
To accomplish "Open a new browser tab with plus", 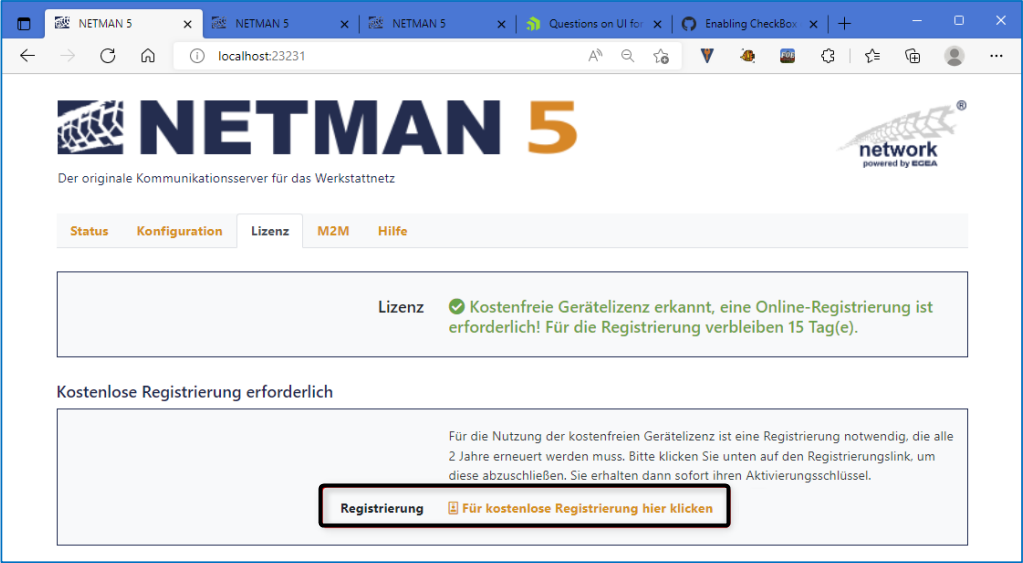I will click(x=844, y=24).
